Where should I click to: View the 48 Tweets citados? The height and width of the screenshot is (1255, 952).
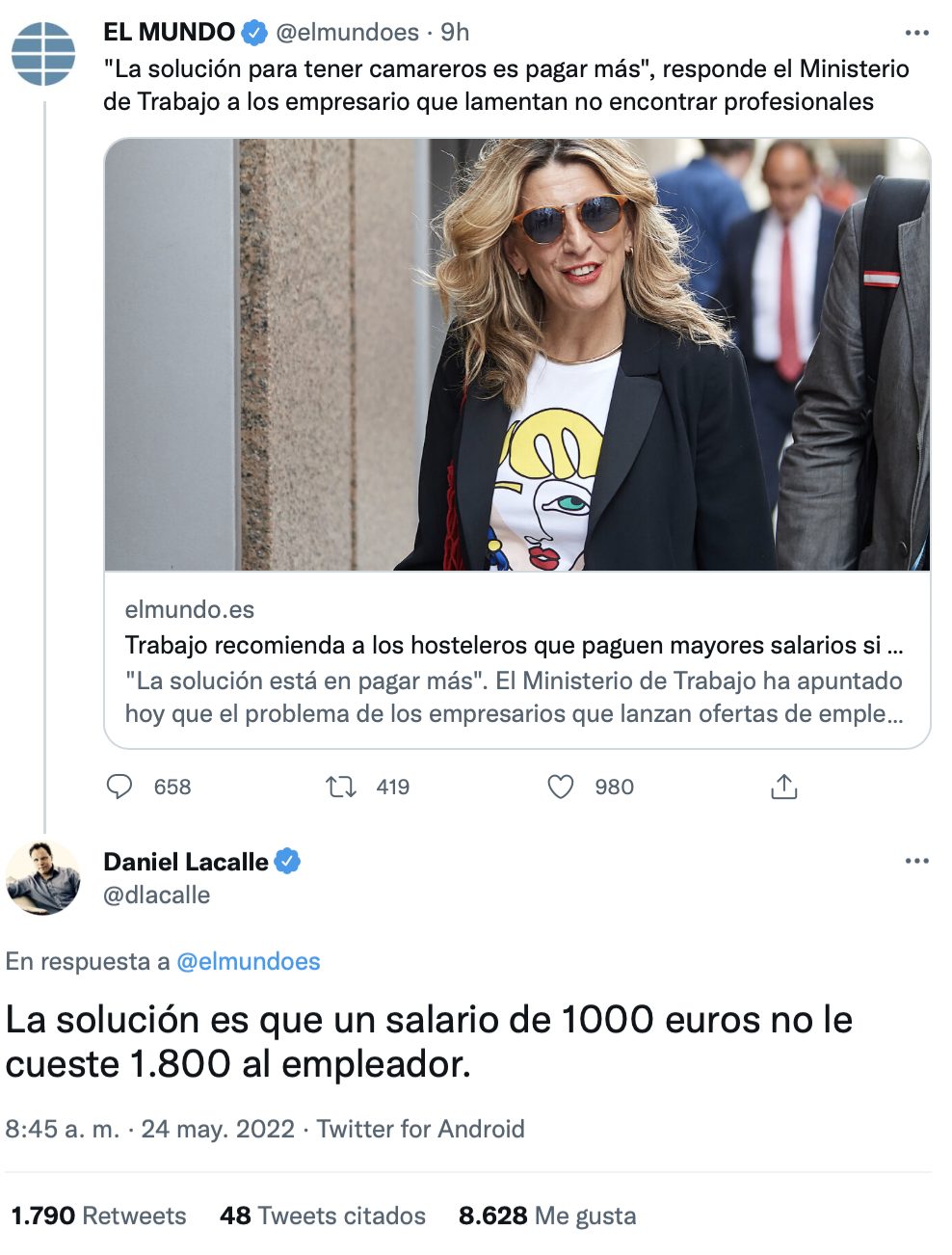pos(323,1215)
